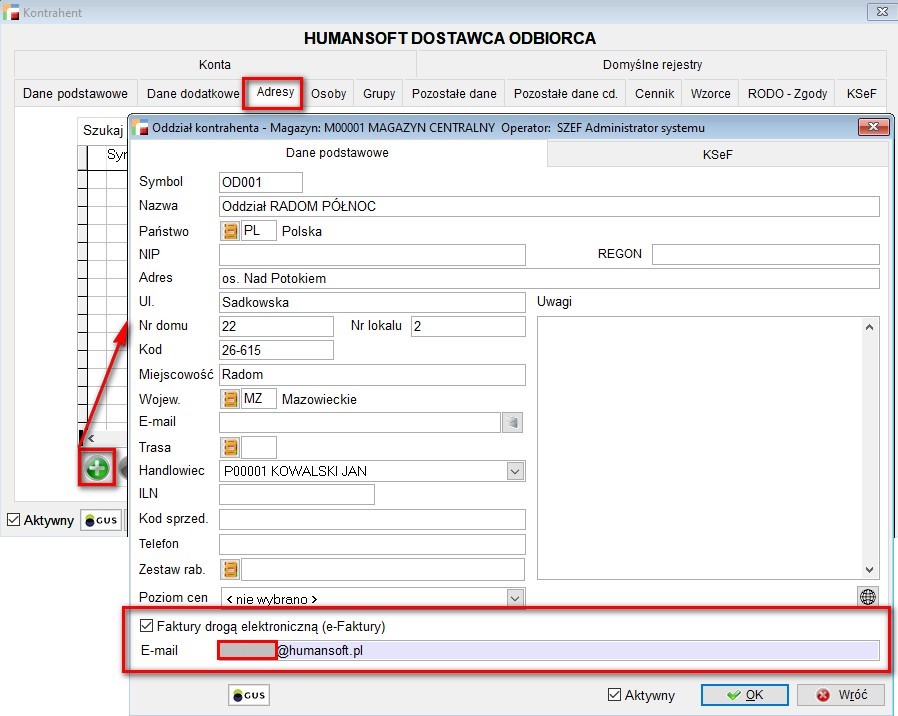Click the green plus add address button
Screen dimensions: 898x716
(x=97, y=468)
